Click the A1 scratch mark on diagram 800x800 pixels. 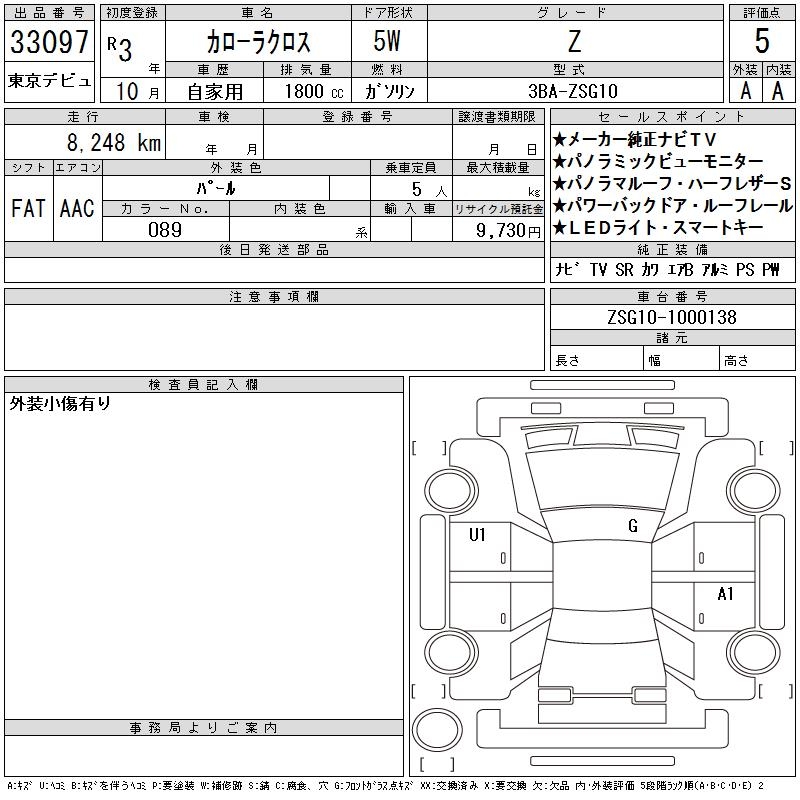coord(725,593)
